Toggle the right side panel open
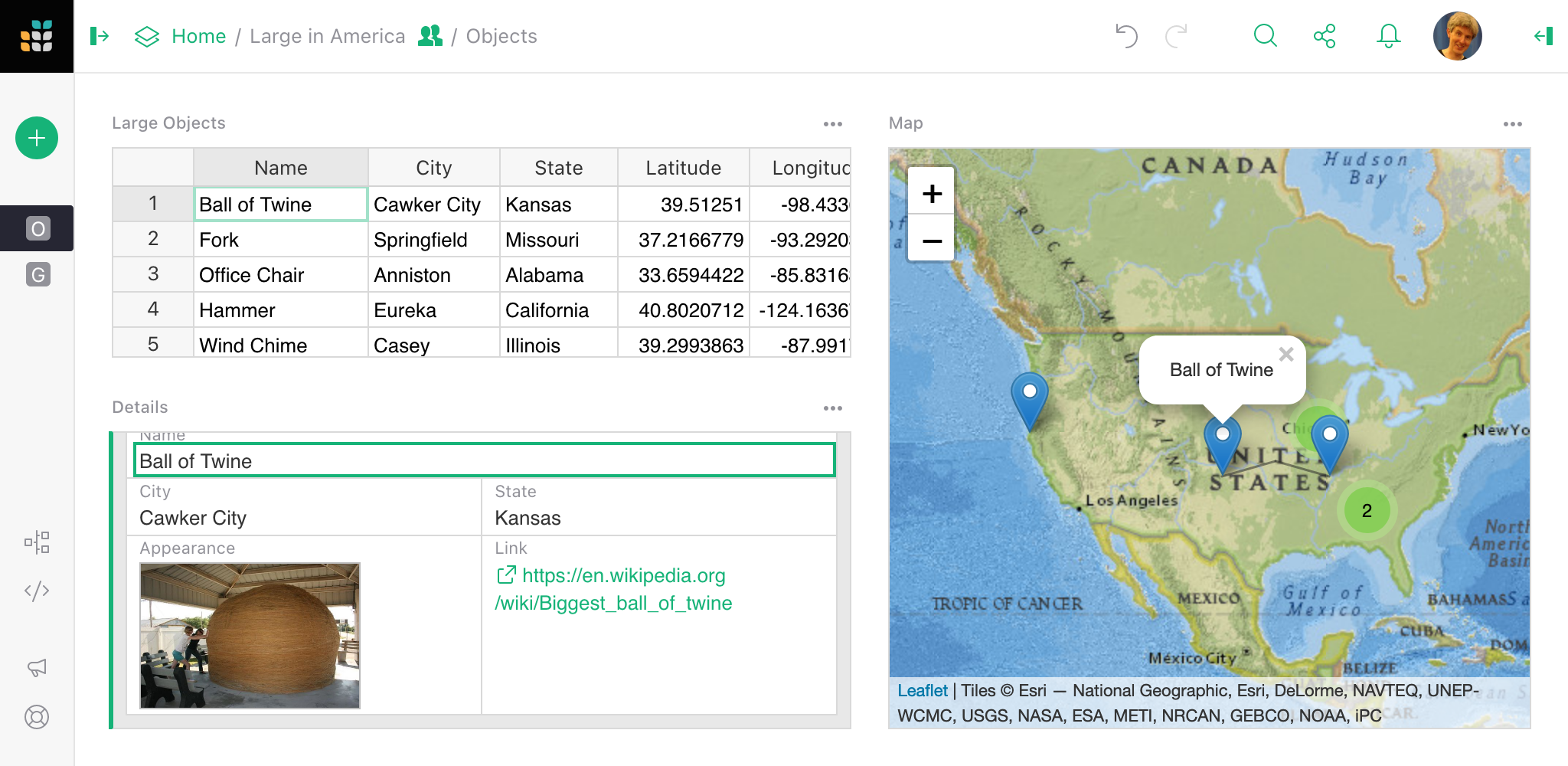 [1543, 36]
